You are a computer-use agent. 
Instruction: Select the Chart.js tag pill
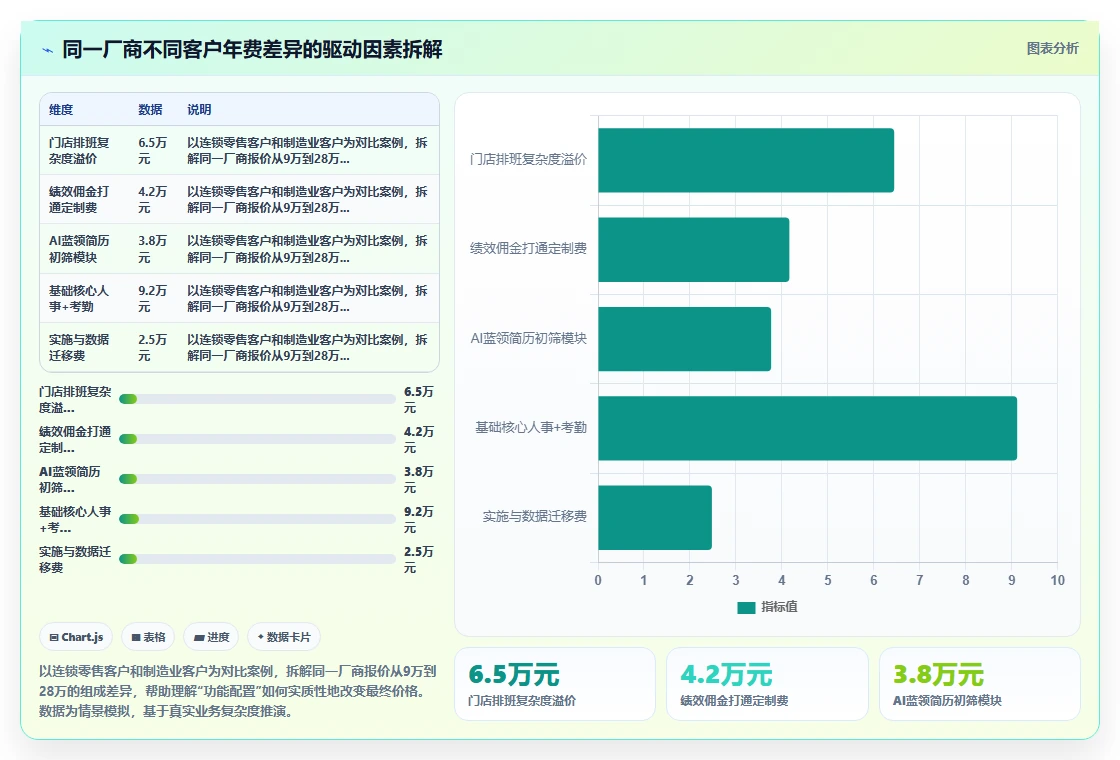point(76,637)
